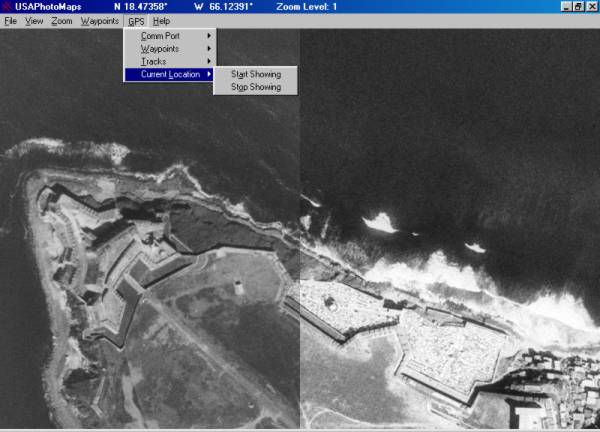This screenshot has height=432, width=600.
Task: Click the W 66.12391 longitude readout
Action: [x=223, y=7]
